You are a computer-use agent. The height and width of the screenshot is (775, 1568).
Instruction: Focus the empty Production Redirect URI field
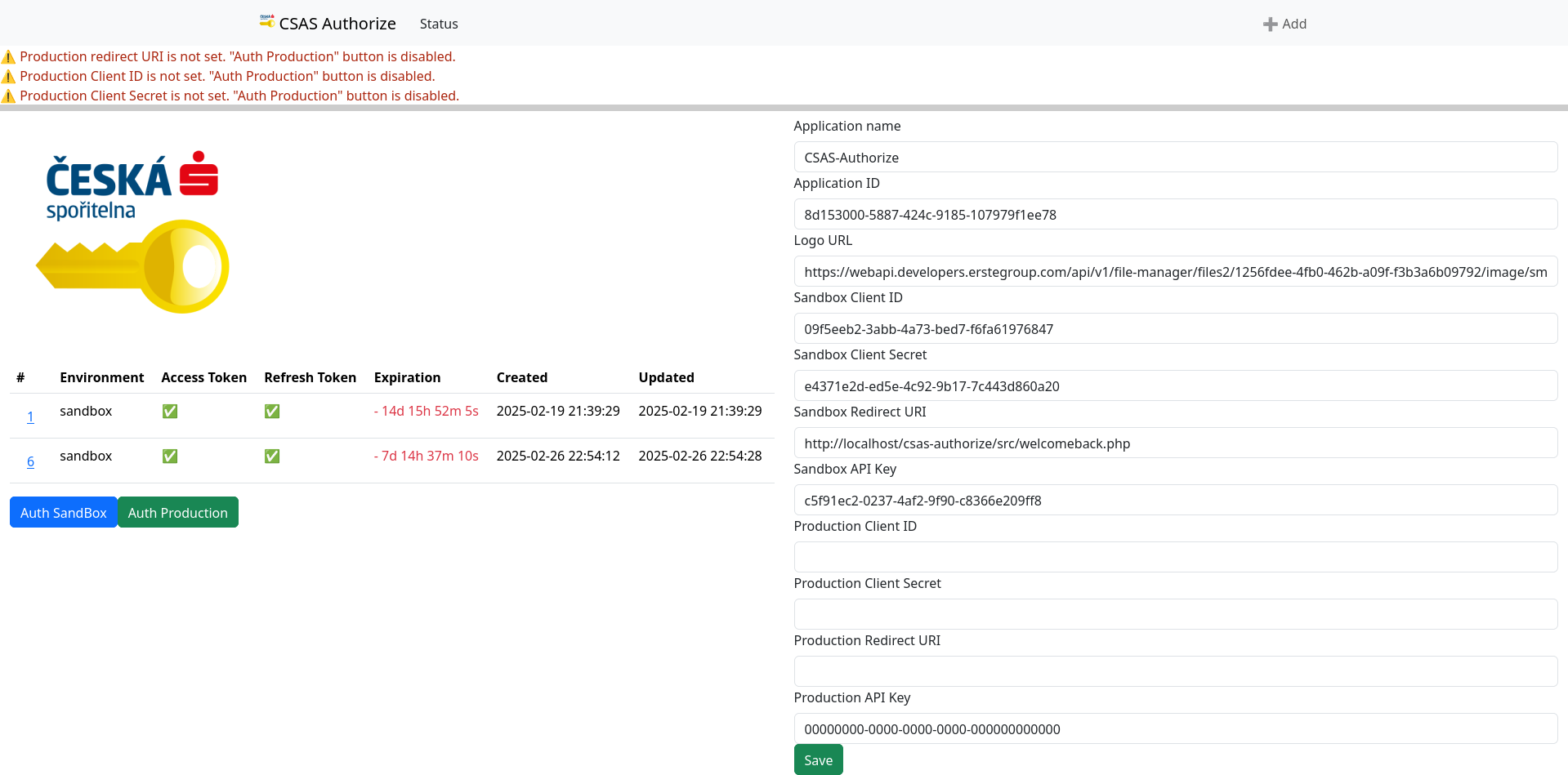point(1175,671)
